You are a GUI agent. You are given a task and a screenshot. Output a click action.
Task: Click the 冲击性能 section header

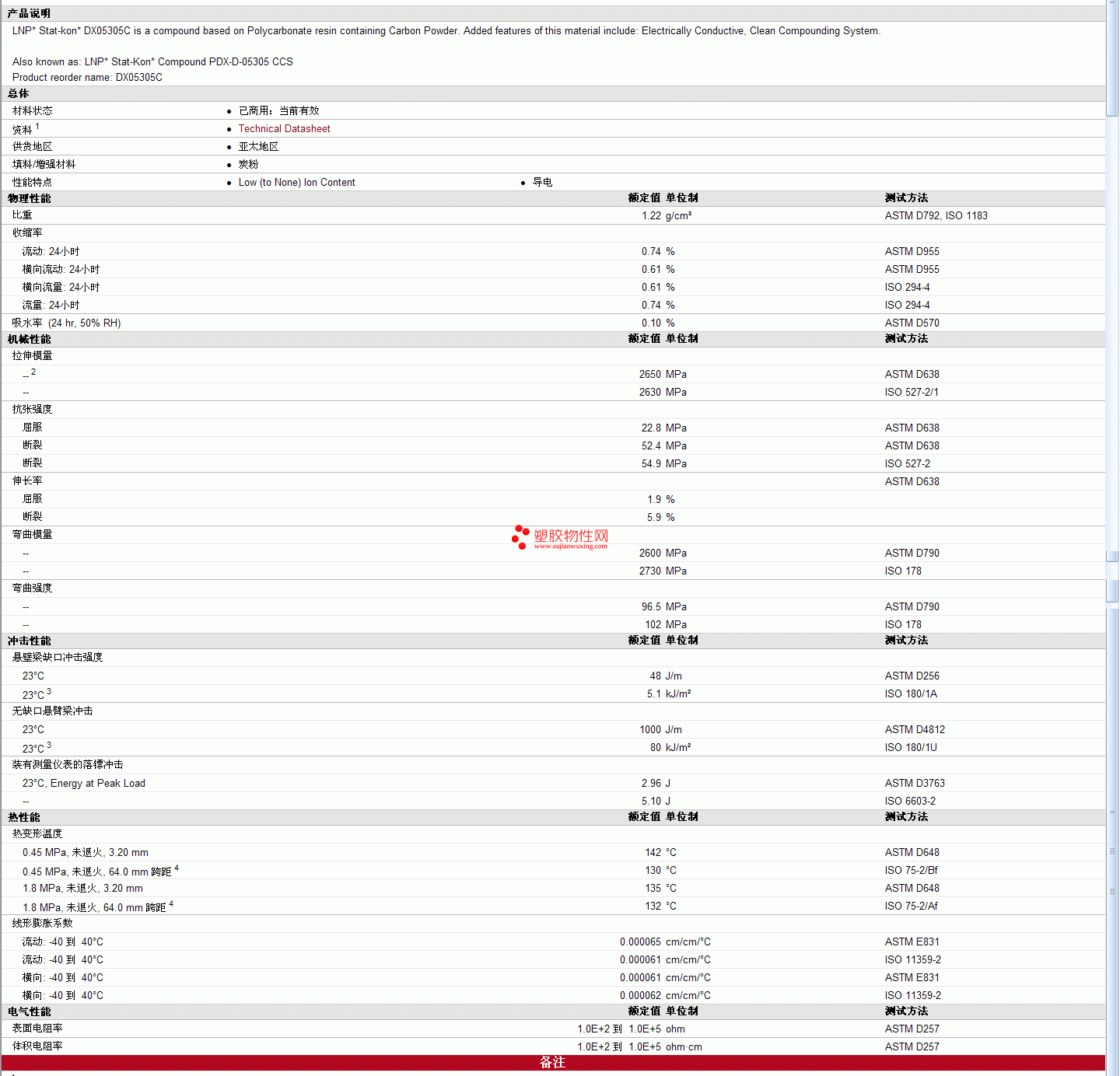pyautogui.click(x=29, y=641)
